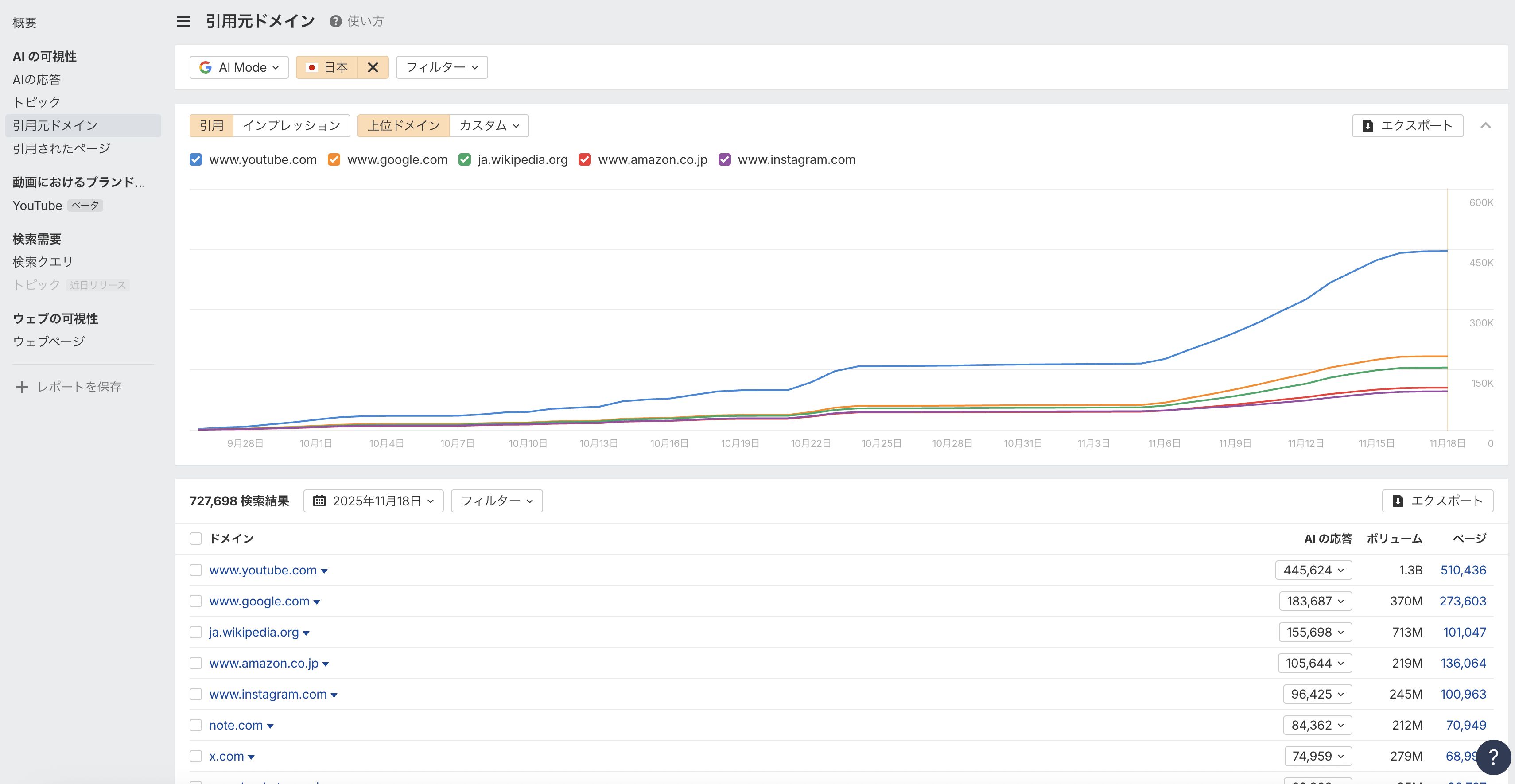Toggle ja.wikipedia.org legend checkbox
The image size is (1515, 784).
(465, 160)
